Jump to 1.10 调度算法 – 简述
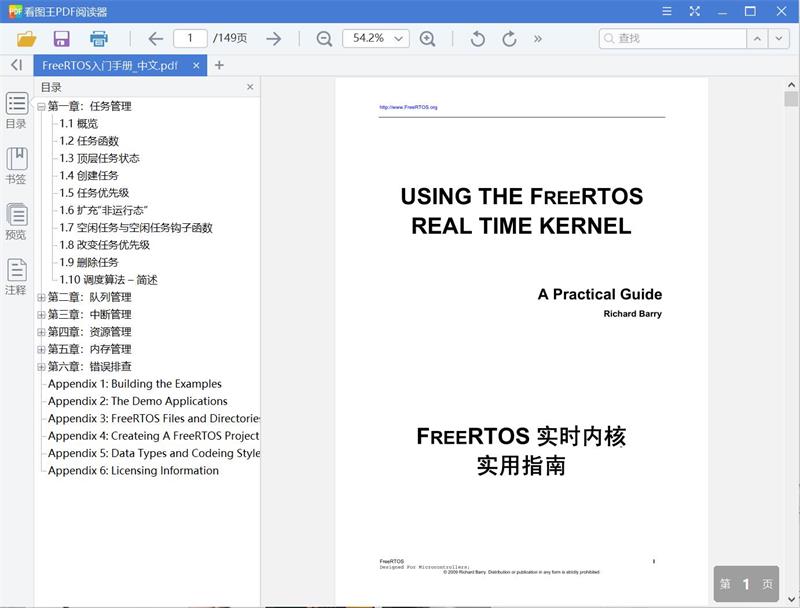Image resolution: width=800 pixels, height=608 pixels. [x=108, y=280]
